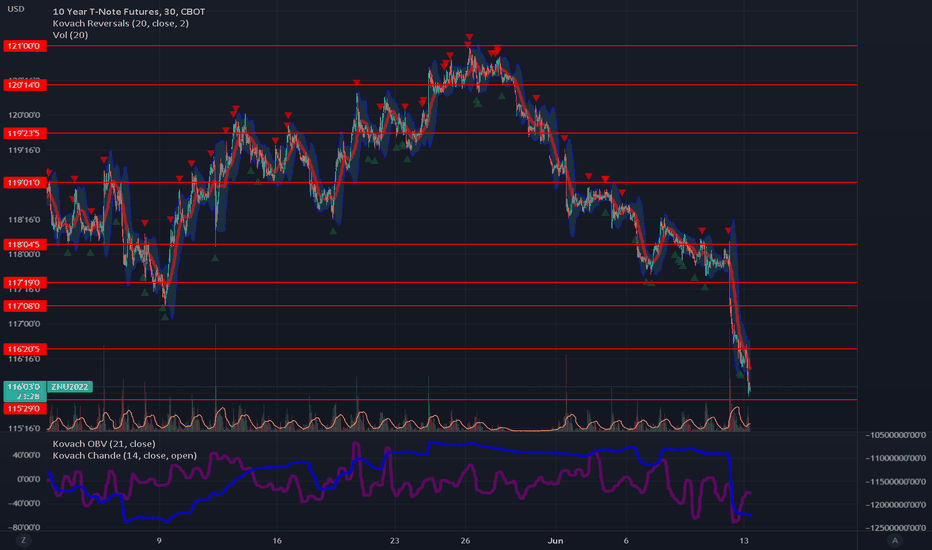Screen dimensions: 932x550
Task: Click the ZNU2022 symbol tag
Action: (70, 387)
